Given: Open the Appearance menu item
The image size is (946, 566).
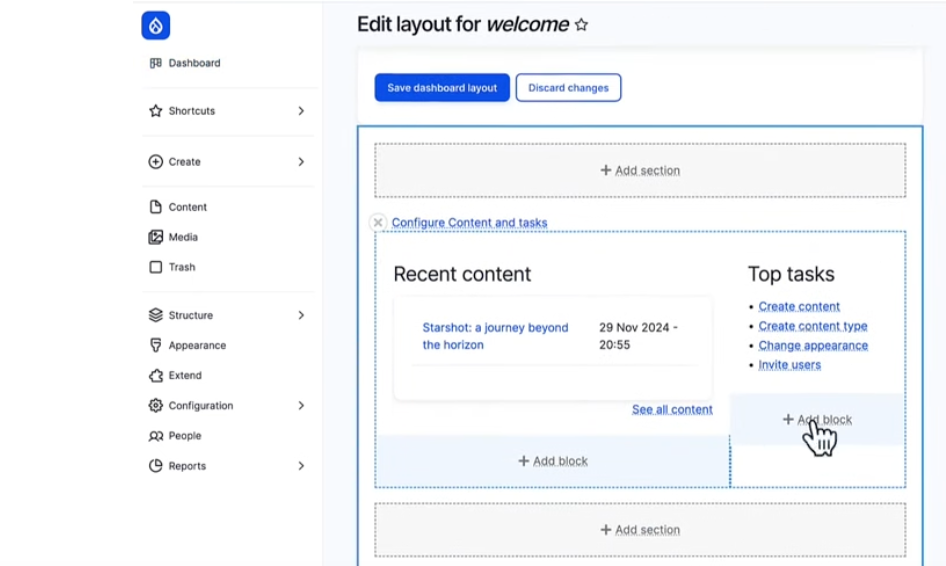Looking at the screenshot, I should (x=197, y=345).
